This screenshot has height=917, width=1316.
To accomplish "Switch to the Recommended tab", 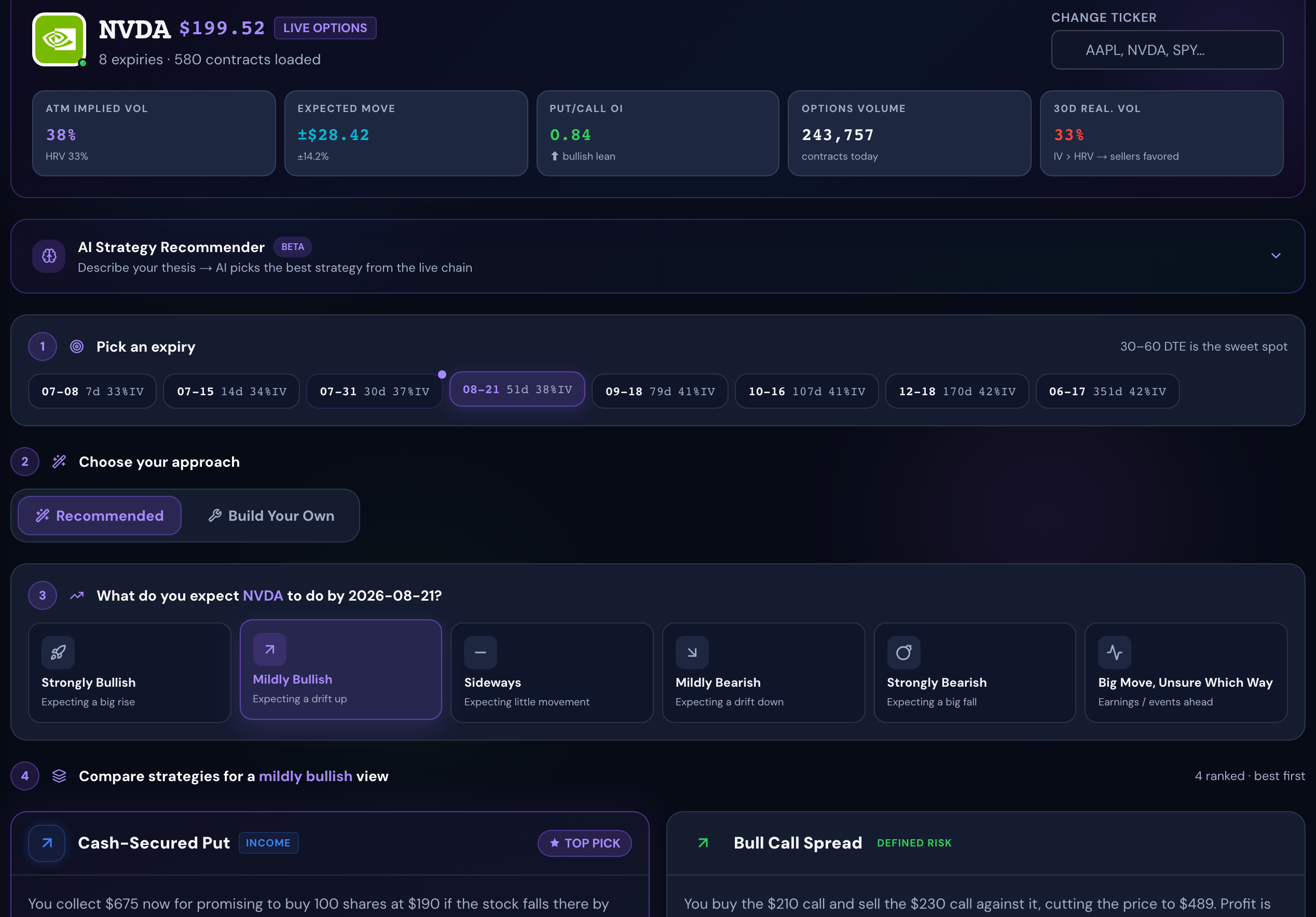I will click(x=100, y=516).
